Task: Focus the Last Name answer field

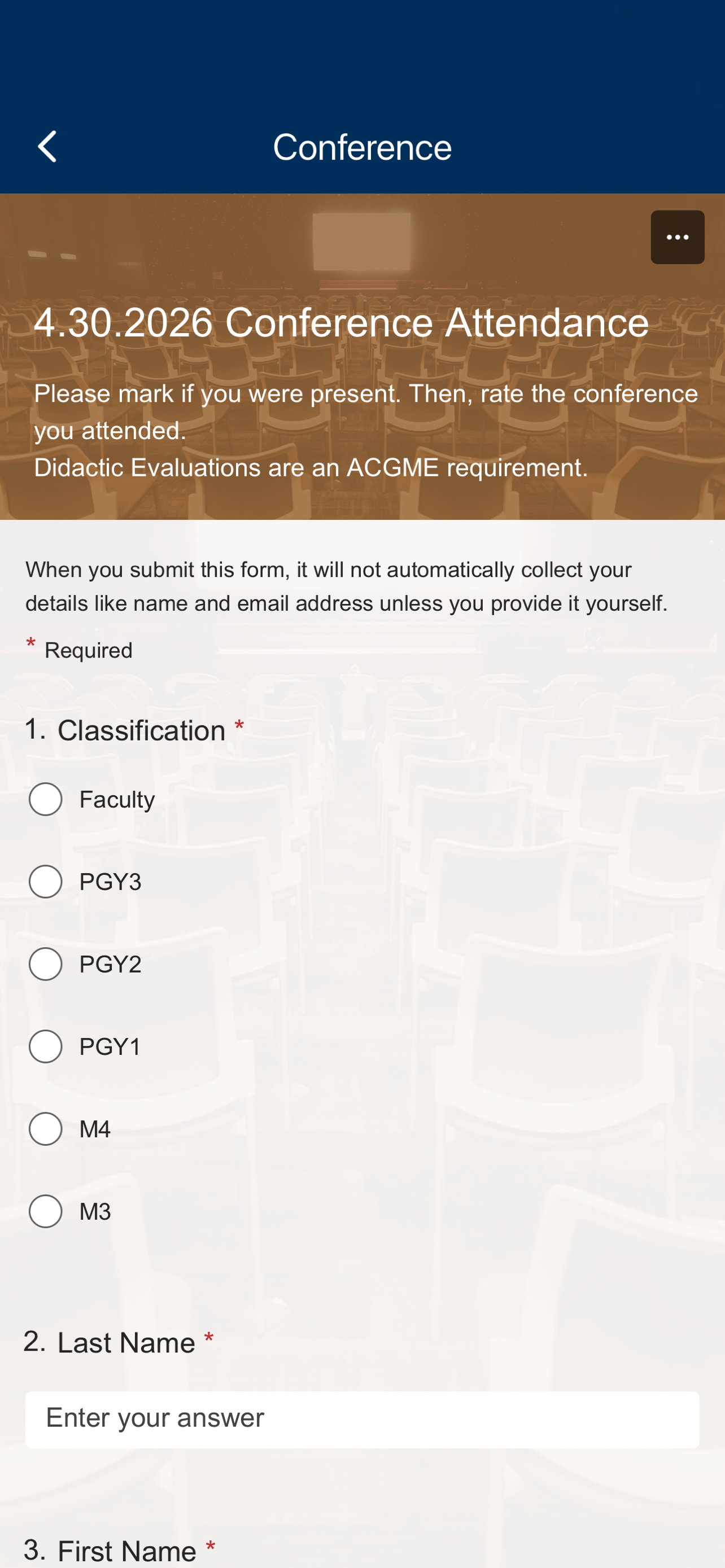Action: (x=362, y=1420)
